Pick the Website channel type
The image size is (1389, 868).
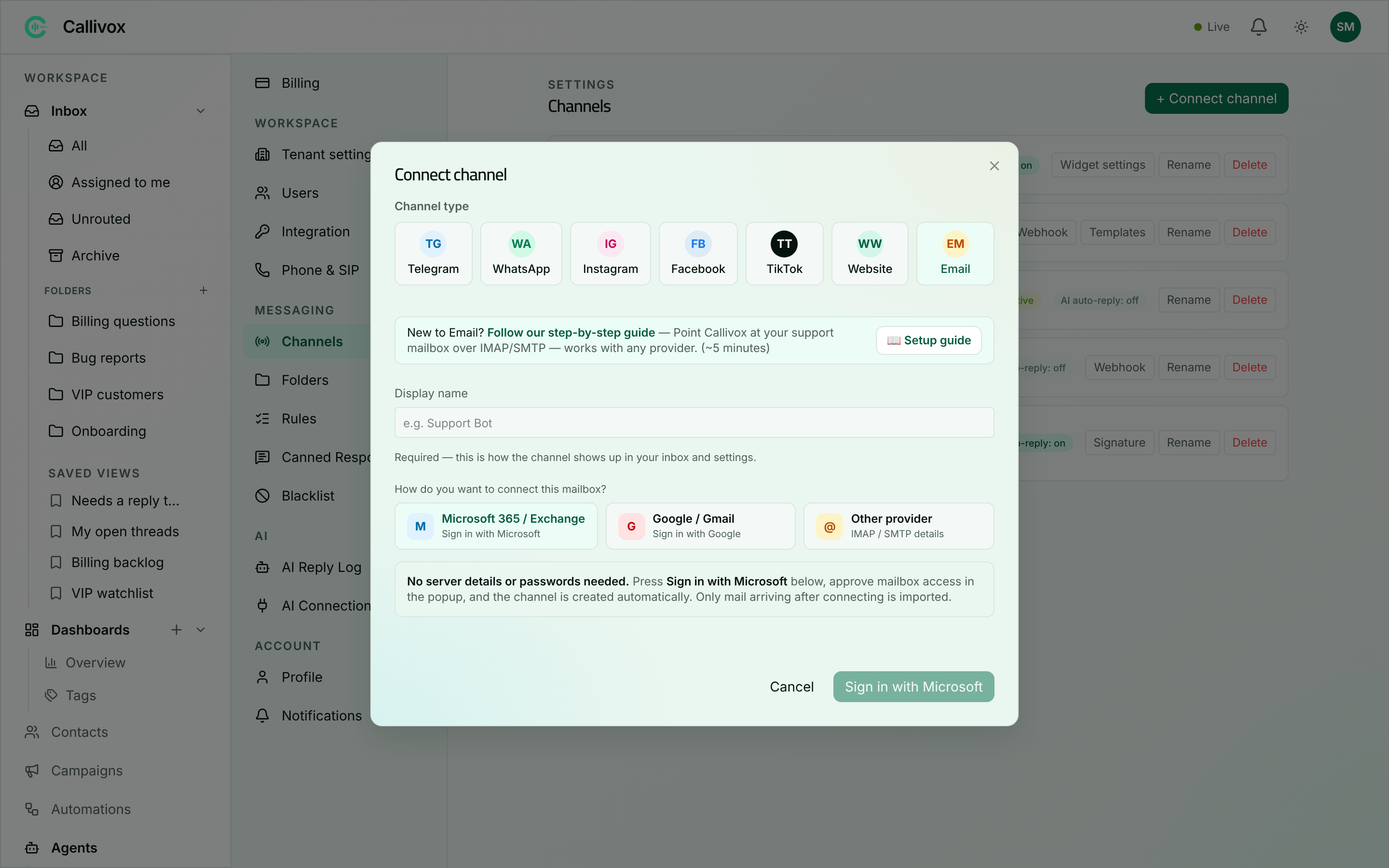coord(870,254)
